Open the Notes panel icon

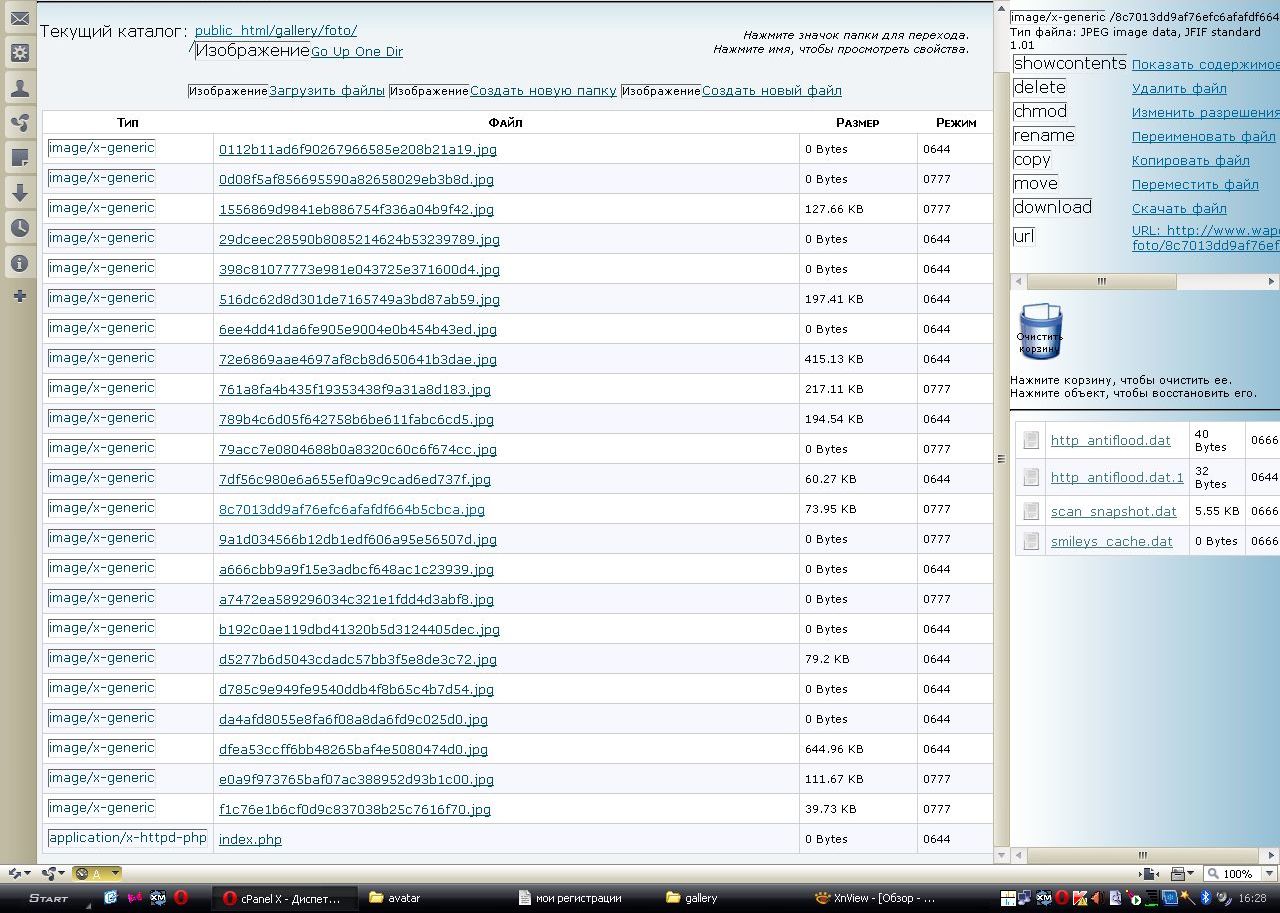19,158
